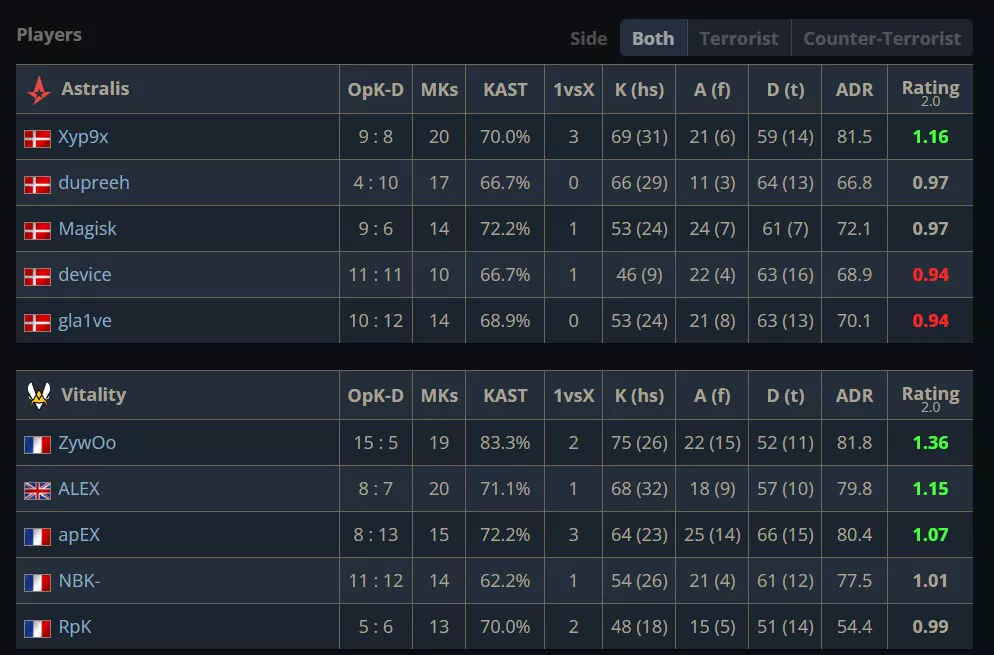Click the Astralis team logo icon
Viewport: 994px width, 655px height.
point(38,89)
